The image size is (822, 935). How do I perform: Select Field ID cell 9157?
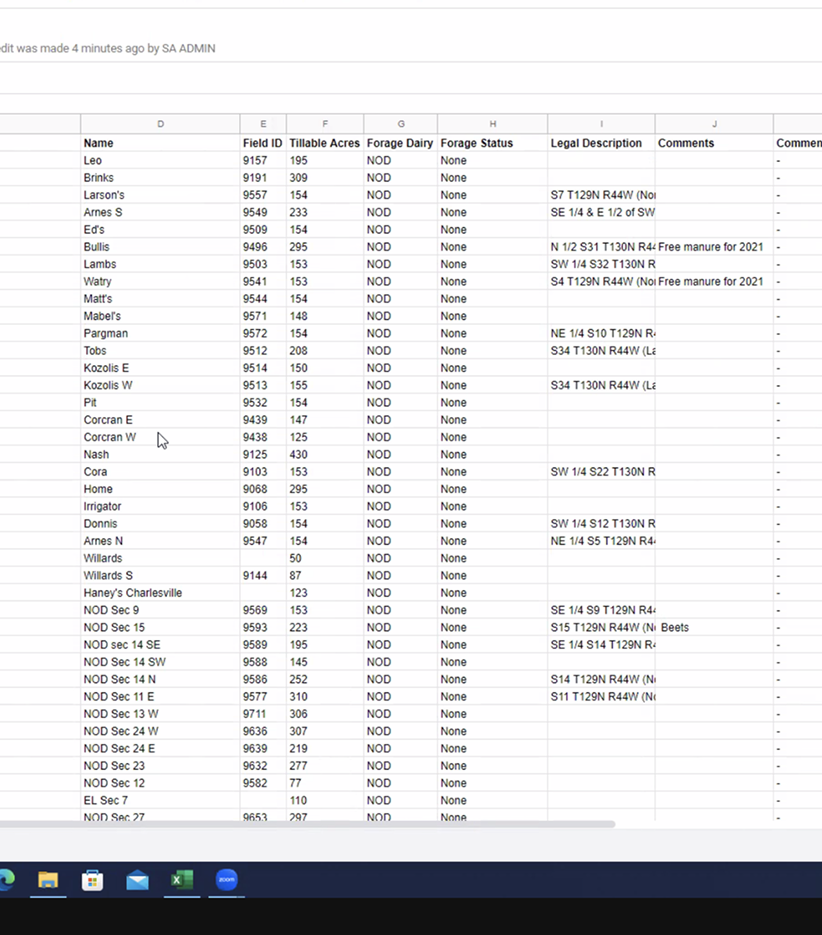[255, 160]
